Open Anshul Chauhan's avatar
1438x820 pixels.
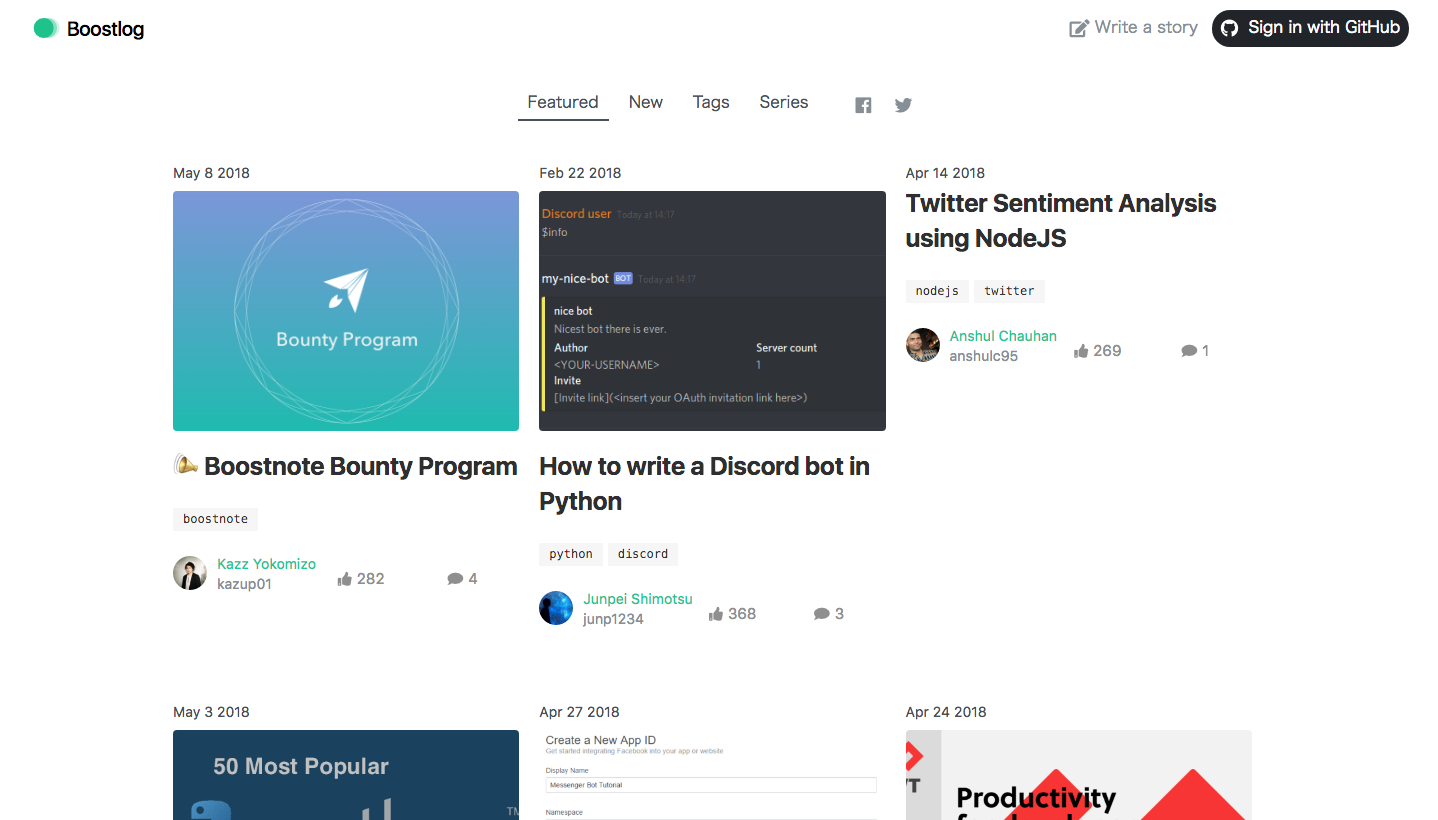pos(923,345)
